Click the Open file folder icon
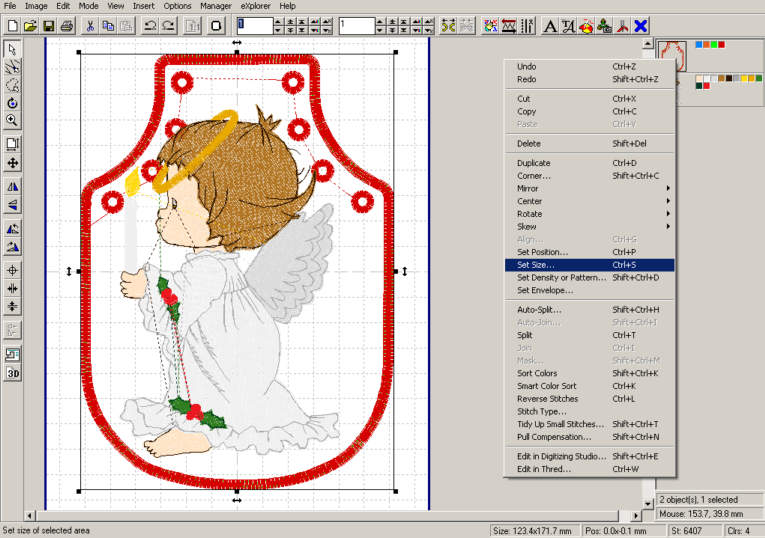The height and width of the screenshot is (538, 765). pos(30,25)
